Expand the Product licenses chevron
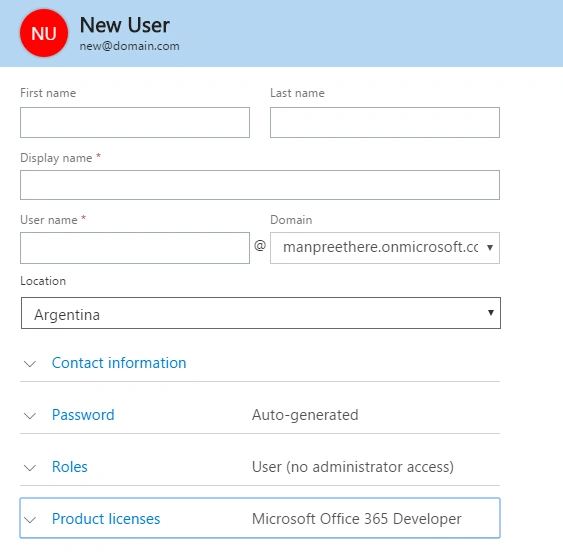 tap(30, 520)
